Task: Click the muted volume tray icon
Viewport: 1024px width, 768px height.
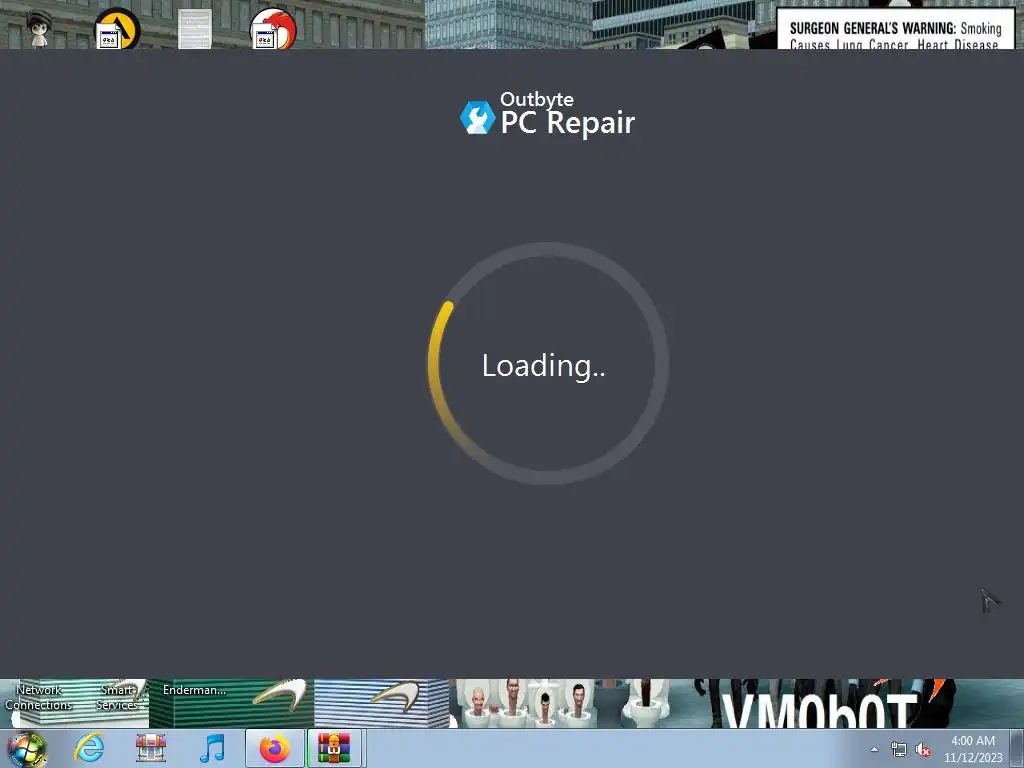Action: tap(923, 750)
